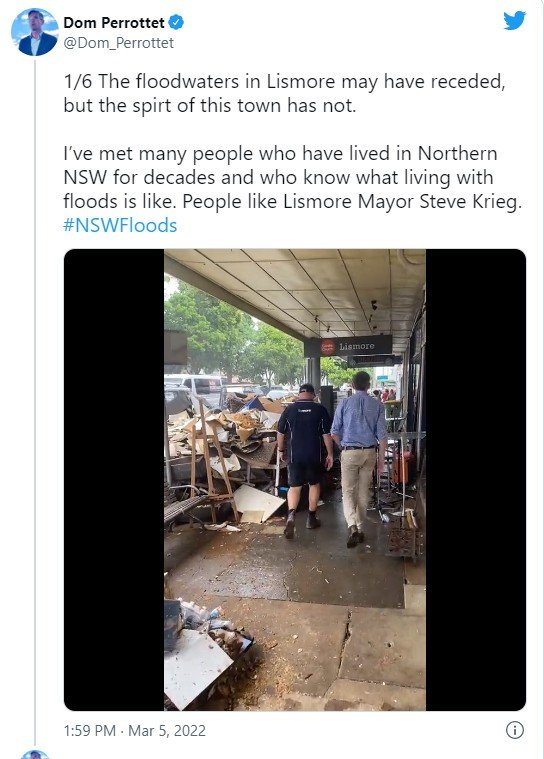The width and height of the screenshot is (544, 759).
Task: Open the Twitter bird logo
Action: point(514,21)
